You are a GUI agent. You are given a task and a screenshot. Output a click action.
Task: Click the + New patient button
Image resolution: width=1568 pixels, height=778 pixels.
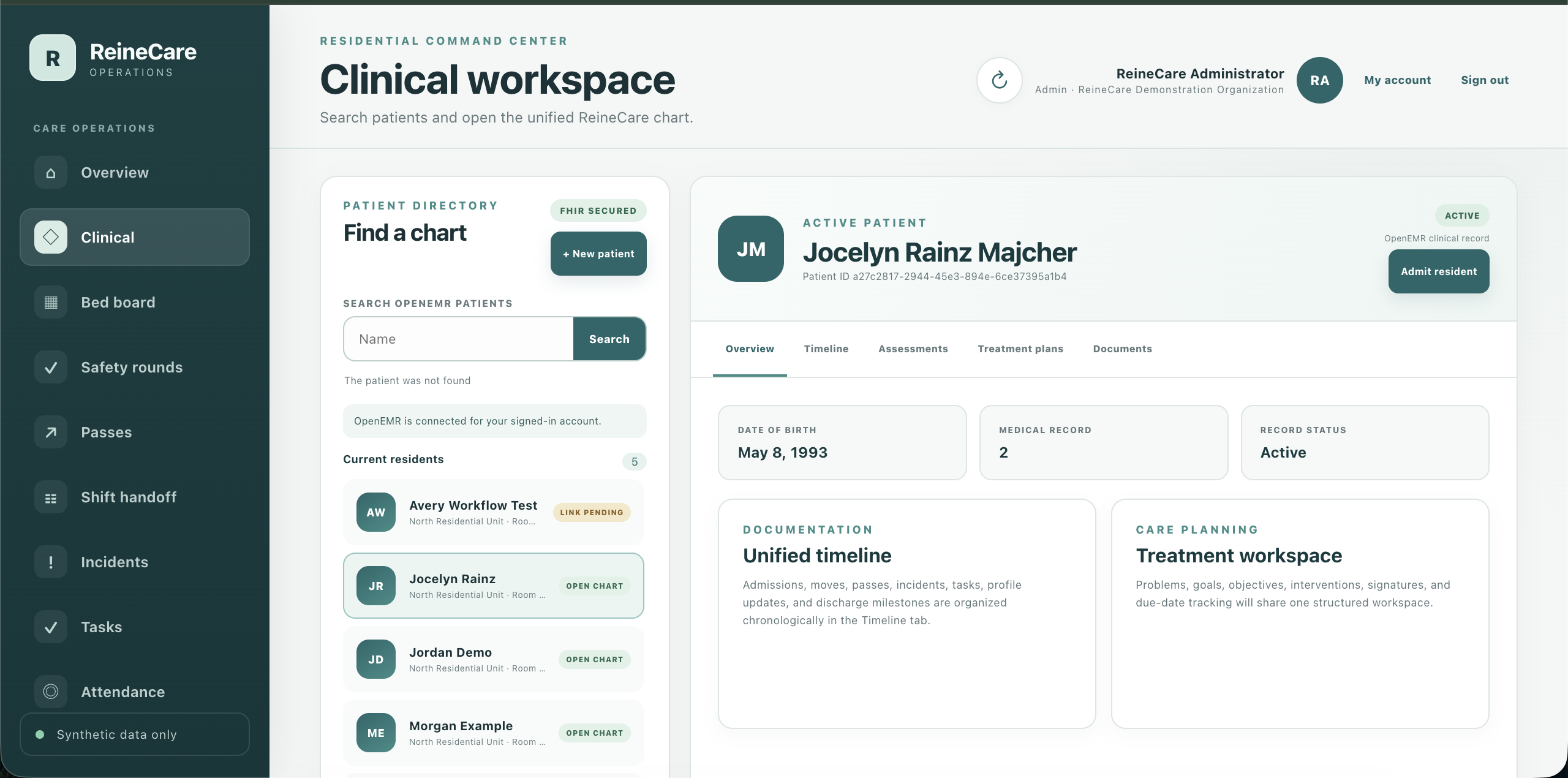point(598,254)
